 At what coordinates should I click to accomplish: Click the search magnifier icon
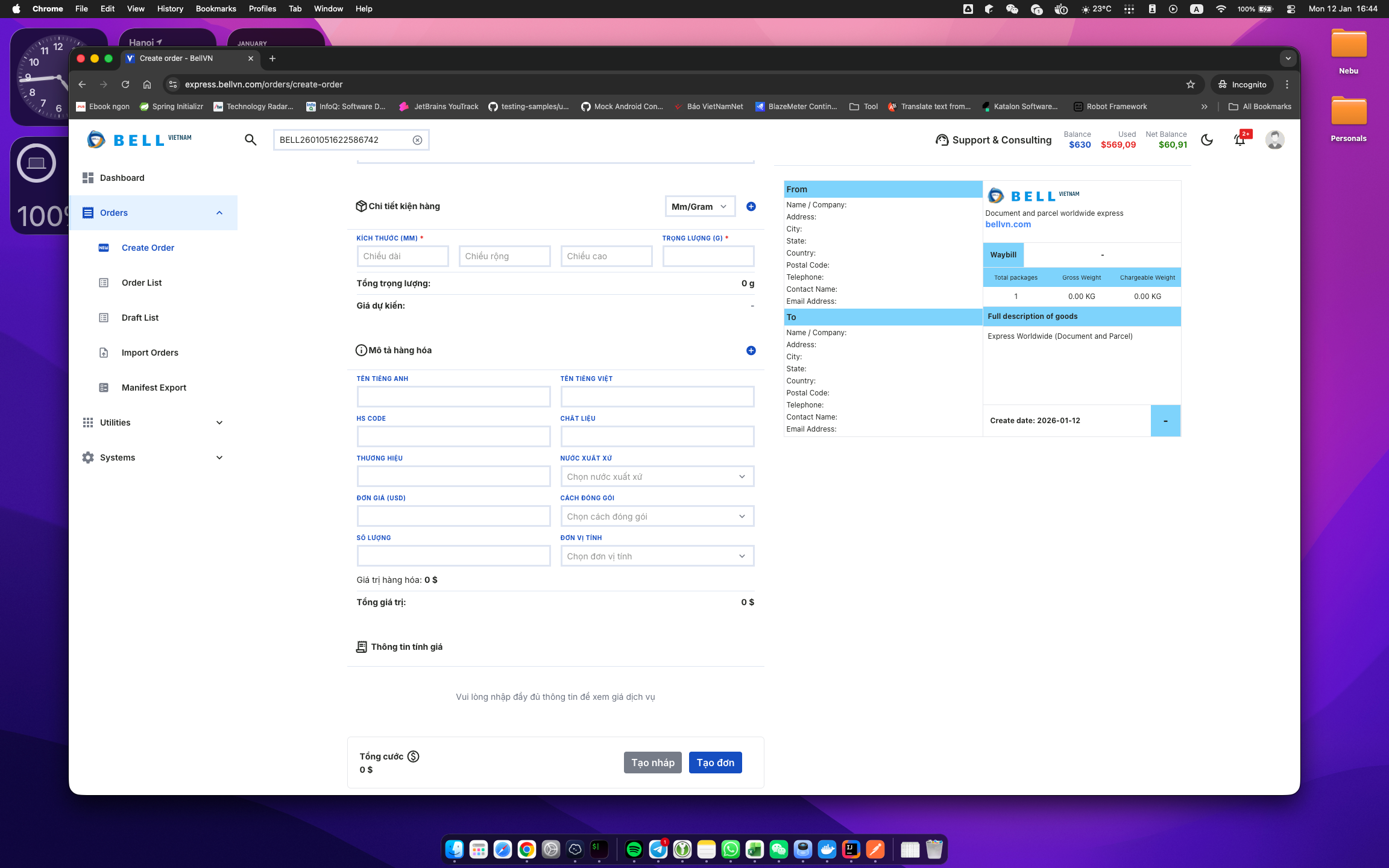tap(251, 140)
